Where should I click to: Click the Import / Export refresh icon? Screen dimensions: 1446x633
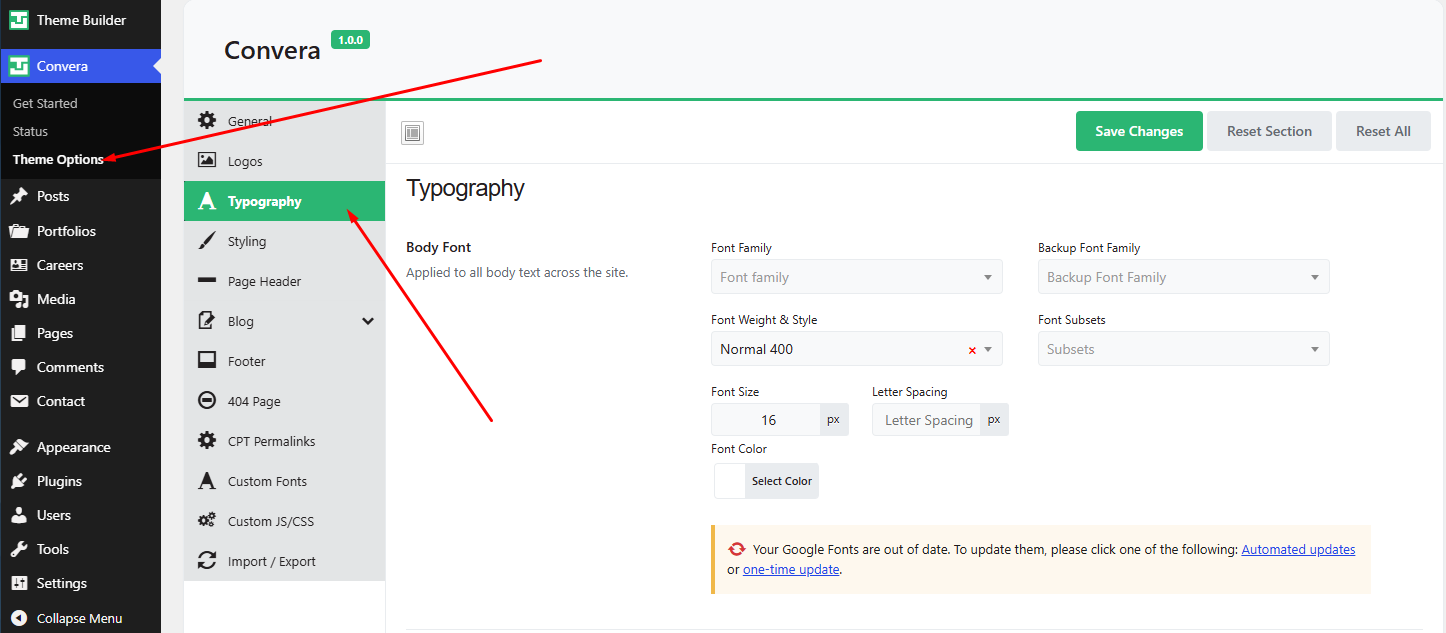(207, 561)
